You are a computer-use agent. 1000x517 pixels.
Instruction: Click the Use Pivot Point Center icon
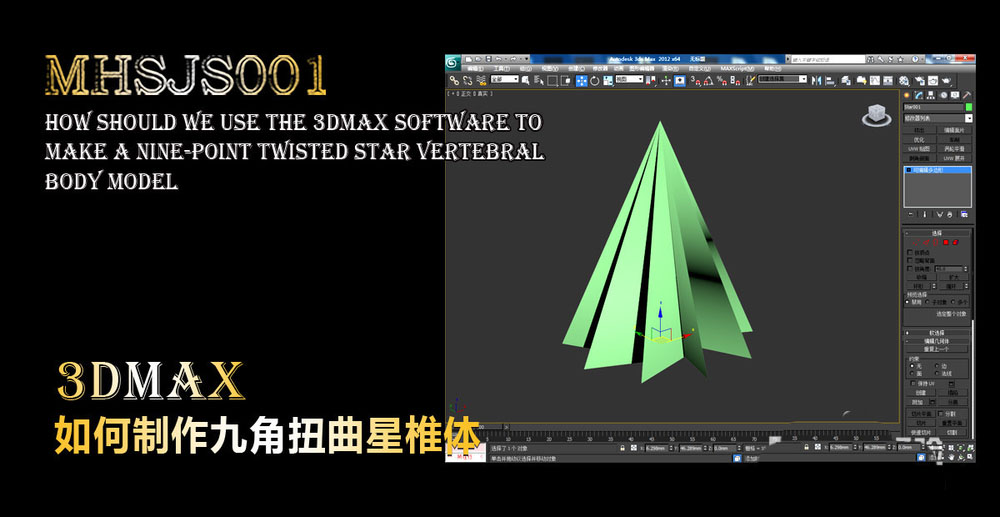pos(651,80)
